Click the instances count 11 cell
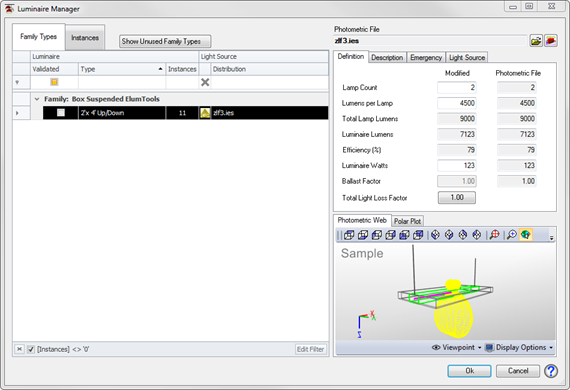Screen dimensions: 570x390 pos(182,113)
